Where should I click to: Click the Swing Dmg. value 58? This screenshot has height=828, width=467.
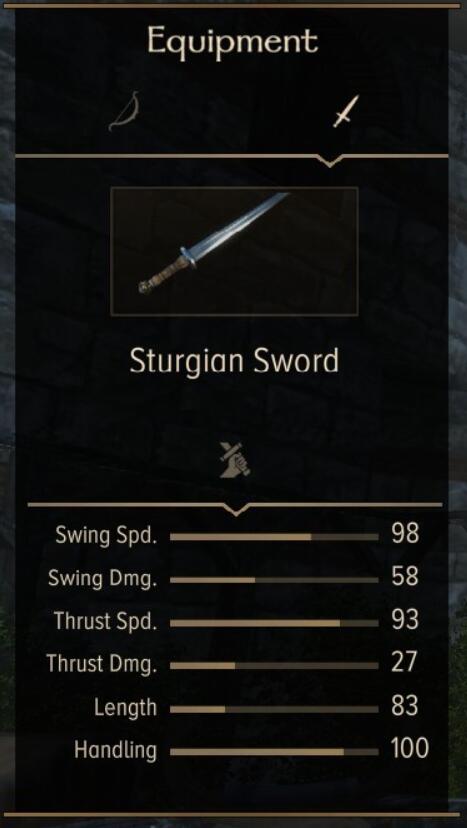[x=405, y=577]
